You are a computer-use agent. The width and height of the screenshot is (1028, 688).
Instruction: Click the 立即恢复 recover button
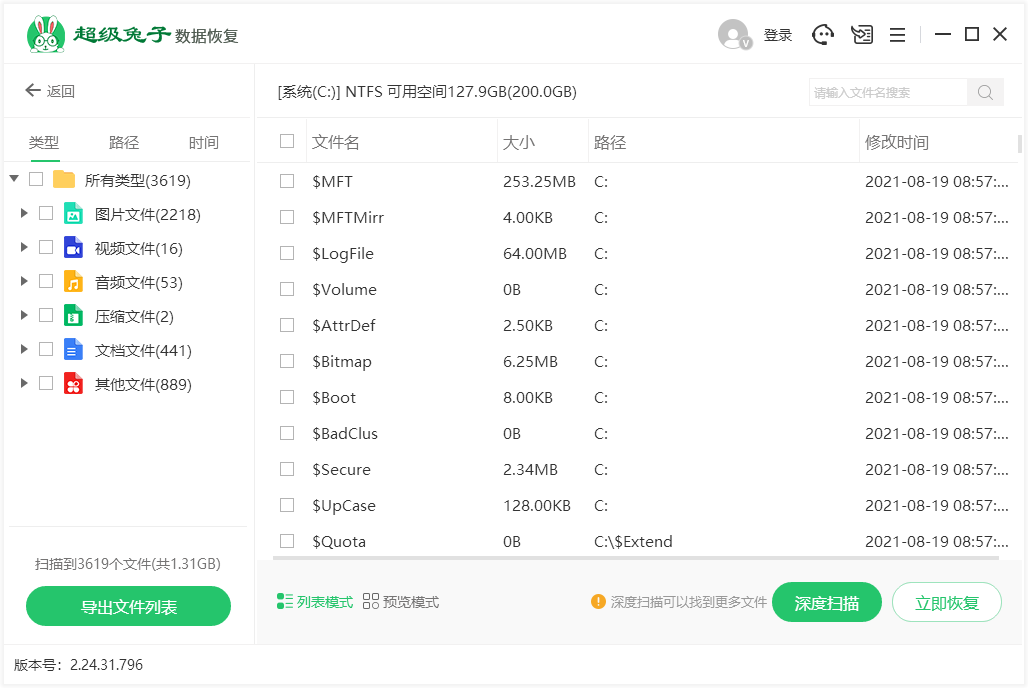pos(946,602)
